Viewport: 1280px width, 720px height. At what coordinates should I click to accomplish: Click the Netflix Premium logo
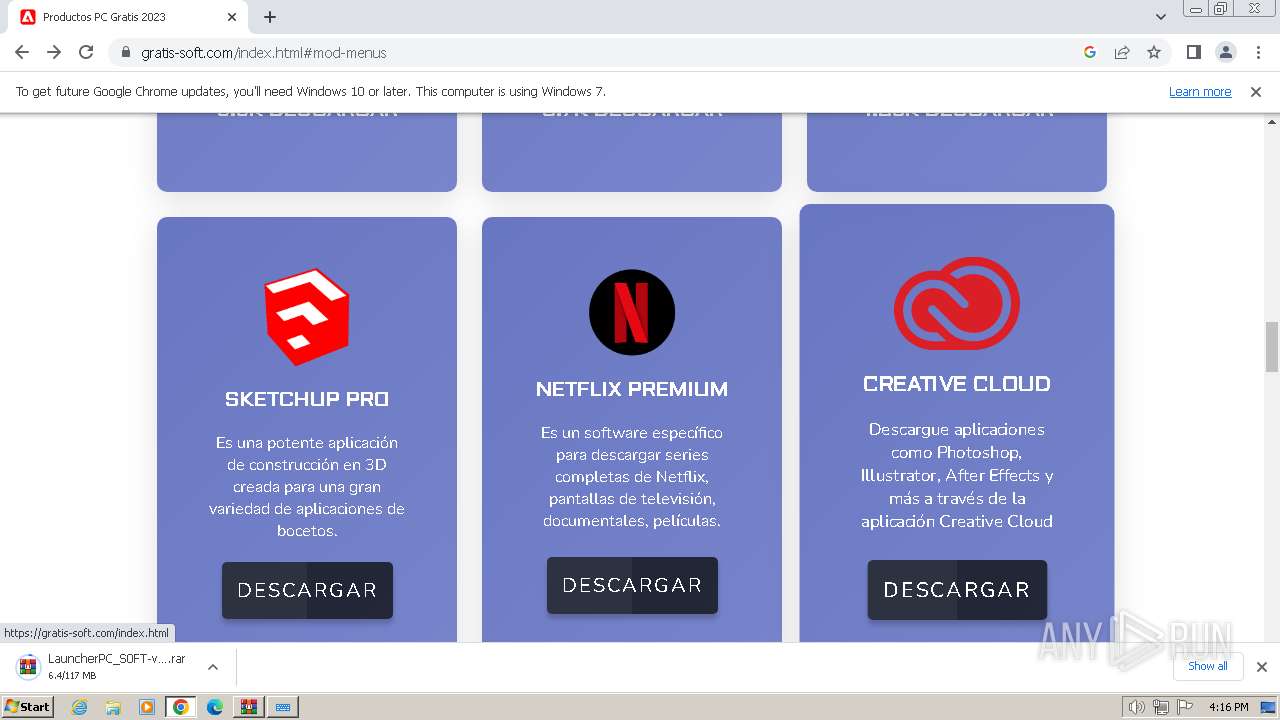632,312
